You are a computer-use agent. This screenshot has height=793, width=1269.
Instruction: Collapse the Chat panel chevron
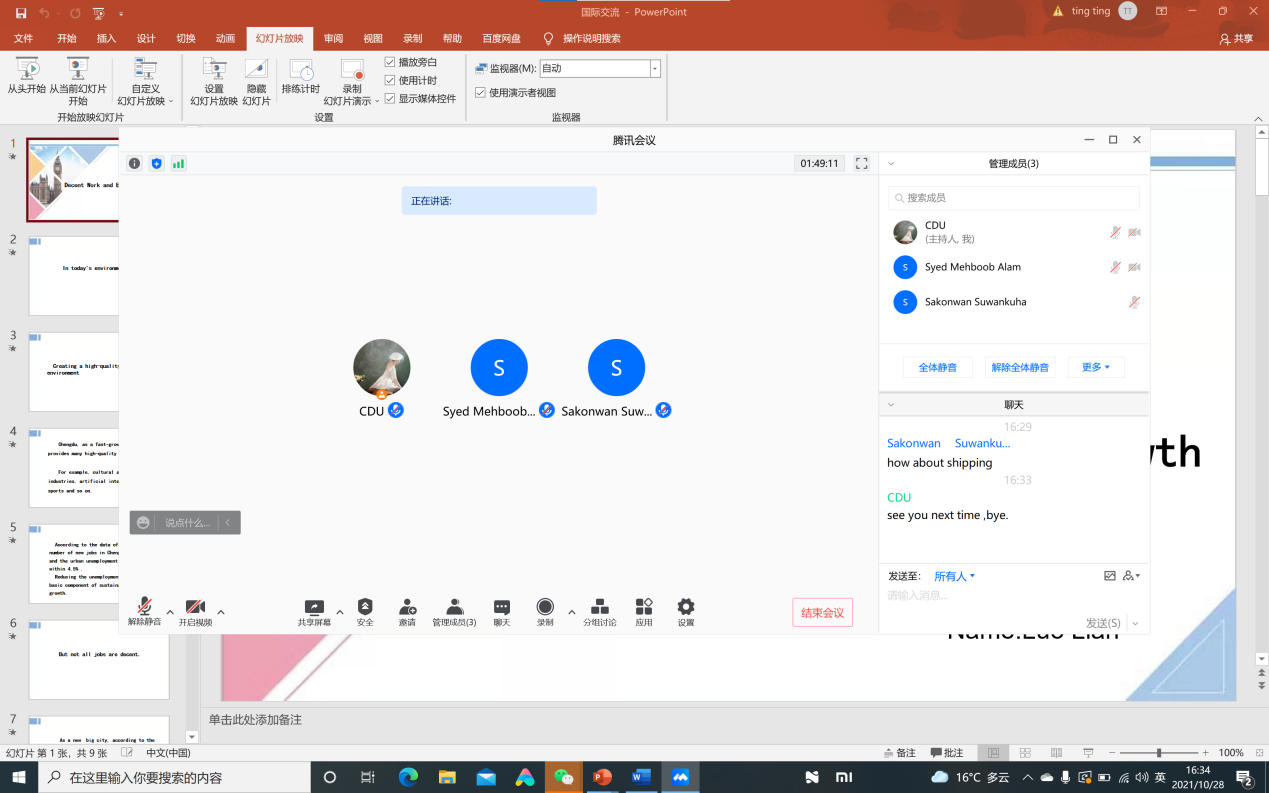pyautogui.click(x=891, y=405)
